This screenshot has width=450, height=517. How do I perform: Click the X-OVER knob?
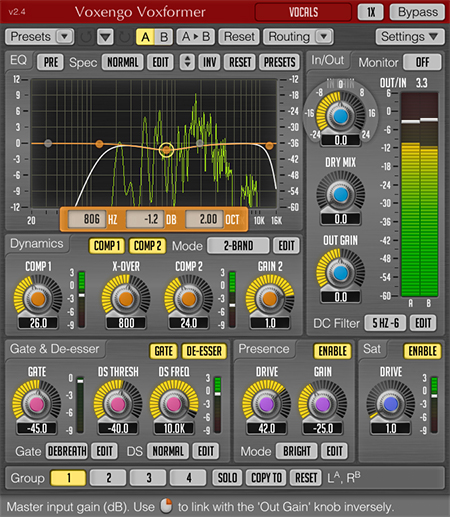(x=126, y=299)
